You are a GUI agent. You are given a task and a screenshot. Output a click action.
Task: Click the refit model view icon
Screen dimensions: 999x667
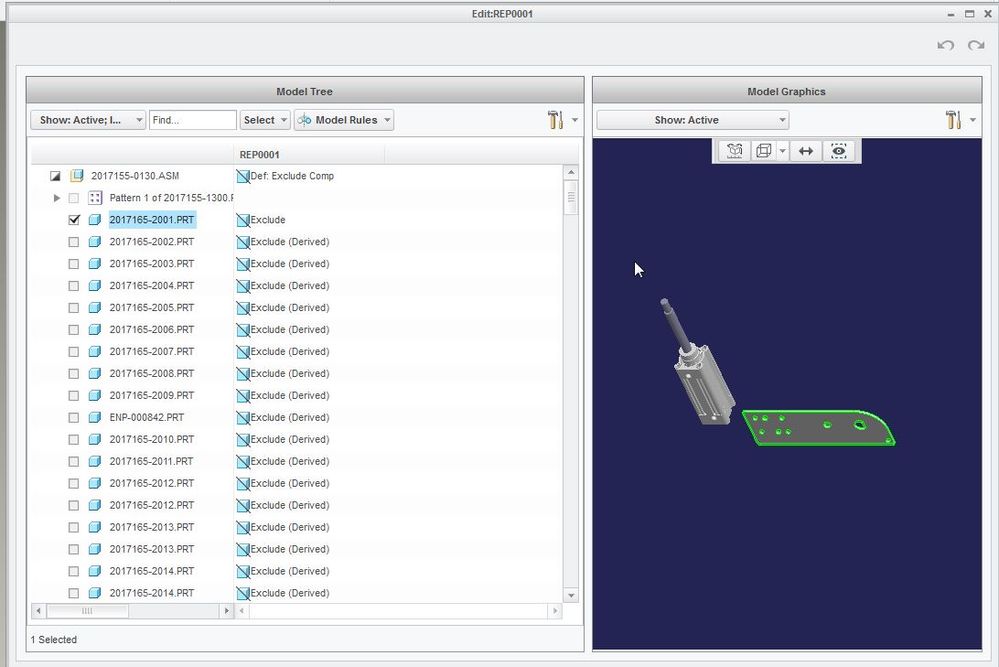tap(733, 151)
